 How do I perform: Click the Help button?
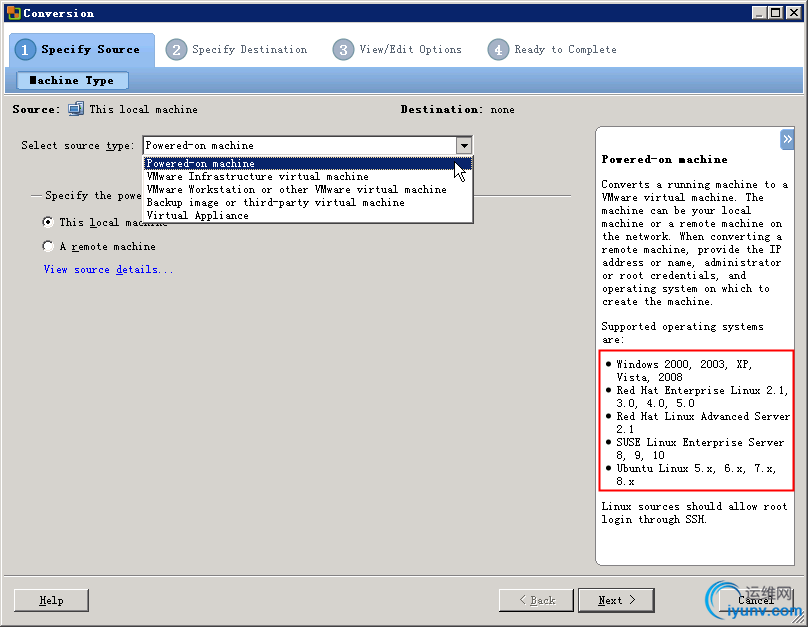pos(51,600)
